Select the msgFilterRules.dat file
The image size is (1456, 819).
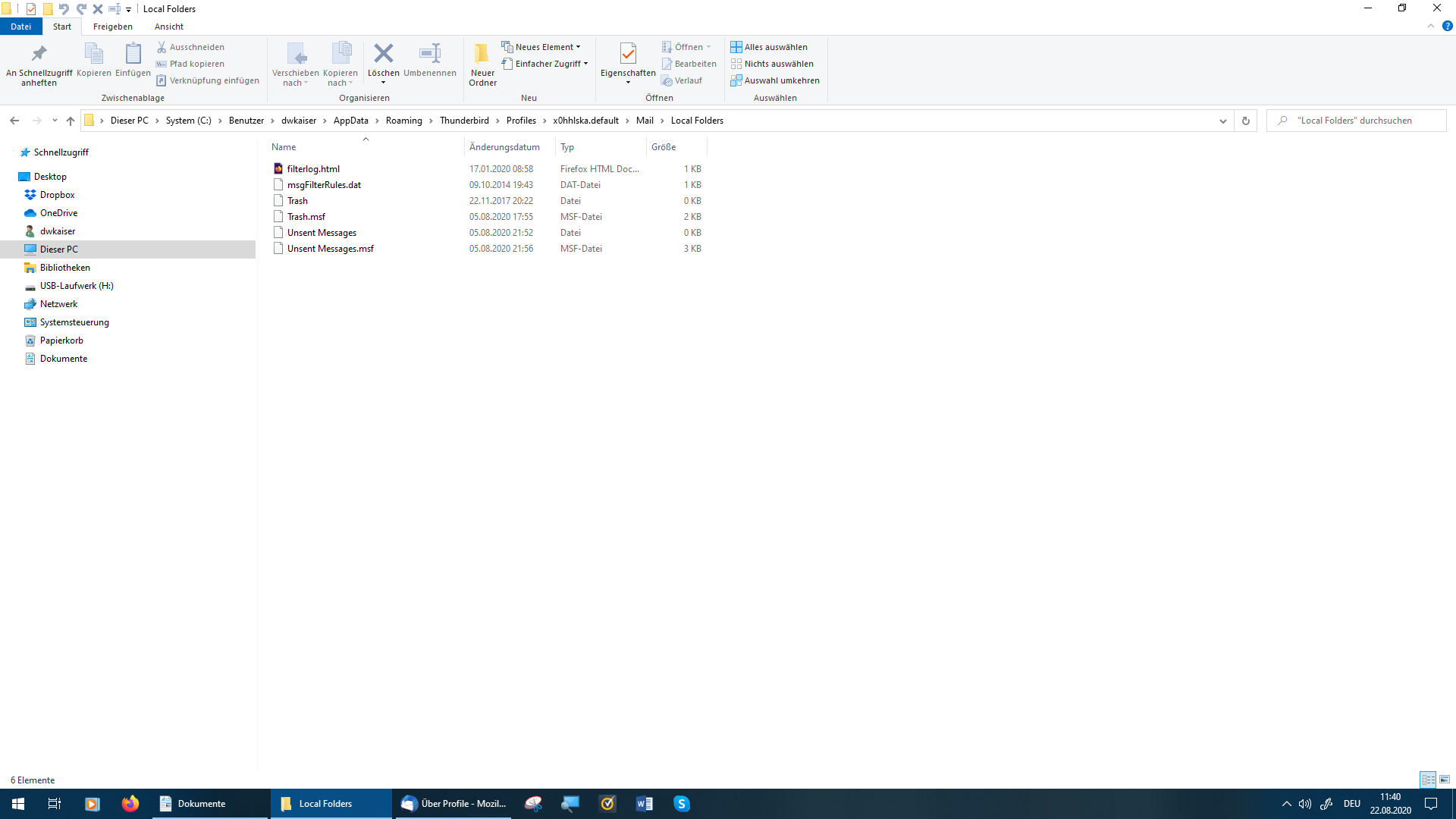click(324, 185)
